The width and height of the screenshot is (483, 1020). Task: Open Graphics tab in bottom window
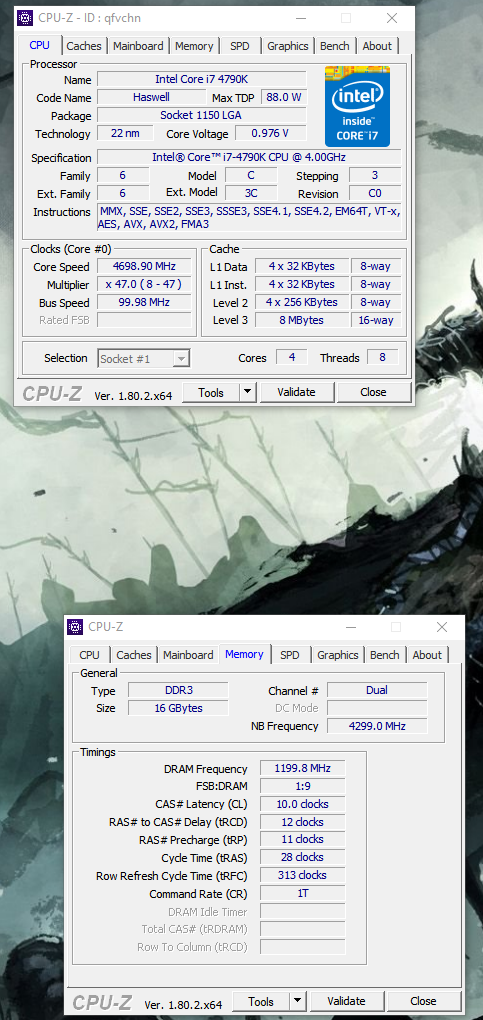click(338, 655)
